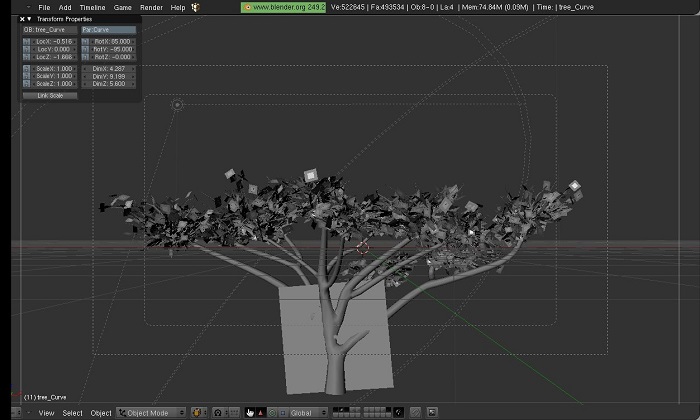Click the lock layers to scene icon
Image resolution: width=700 pixels, height=420 pixels.
pos(399,412)
